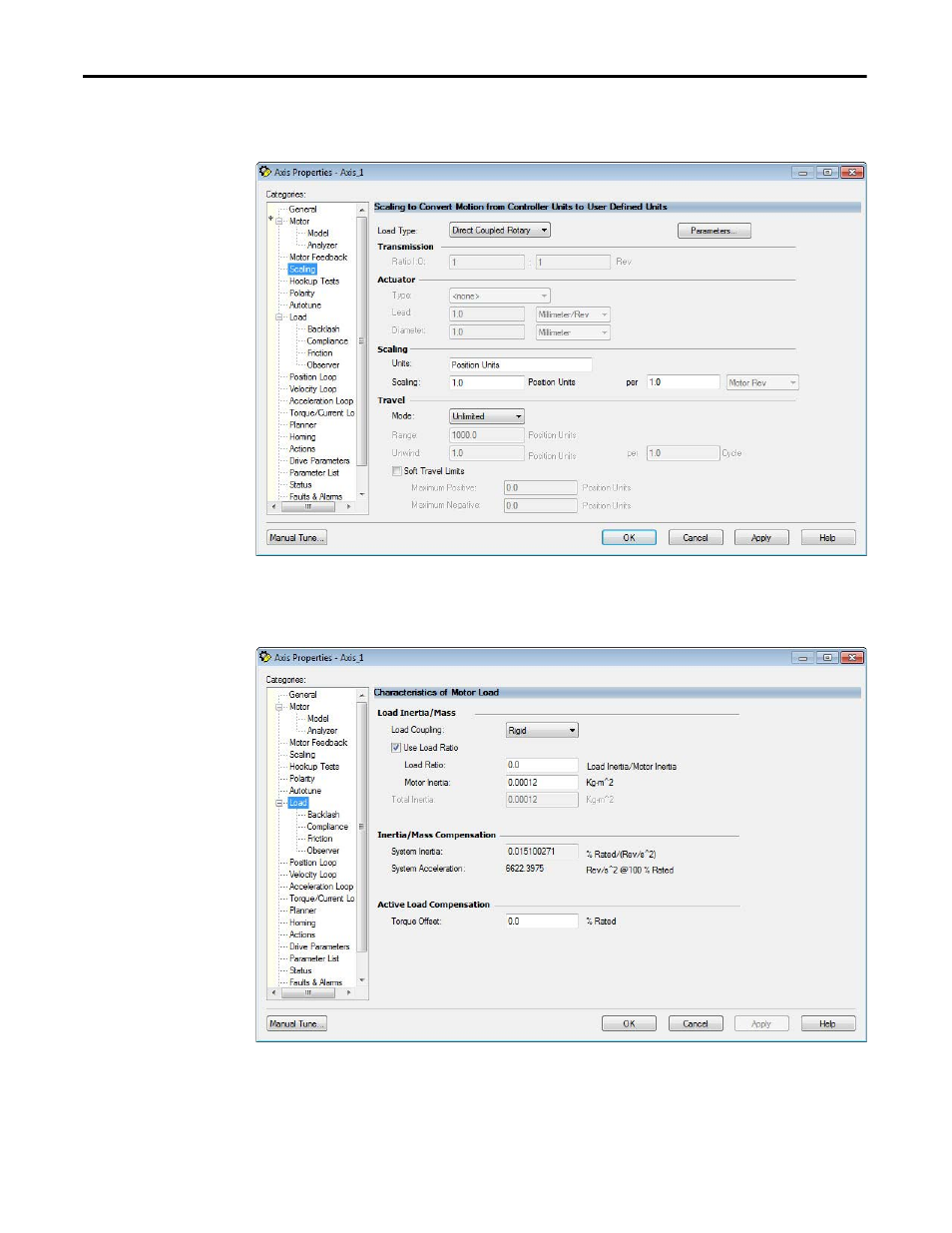Image resolution: width=952 pixels, height=1233 pixels.
Task: Click scroll-down arrow of the Load dialog tree
Action: pos(362,981)
